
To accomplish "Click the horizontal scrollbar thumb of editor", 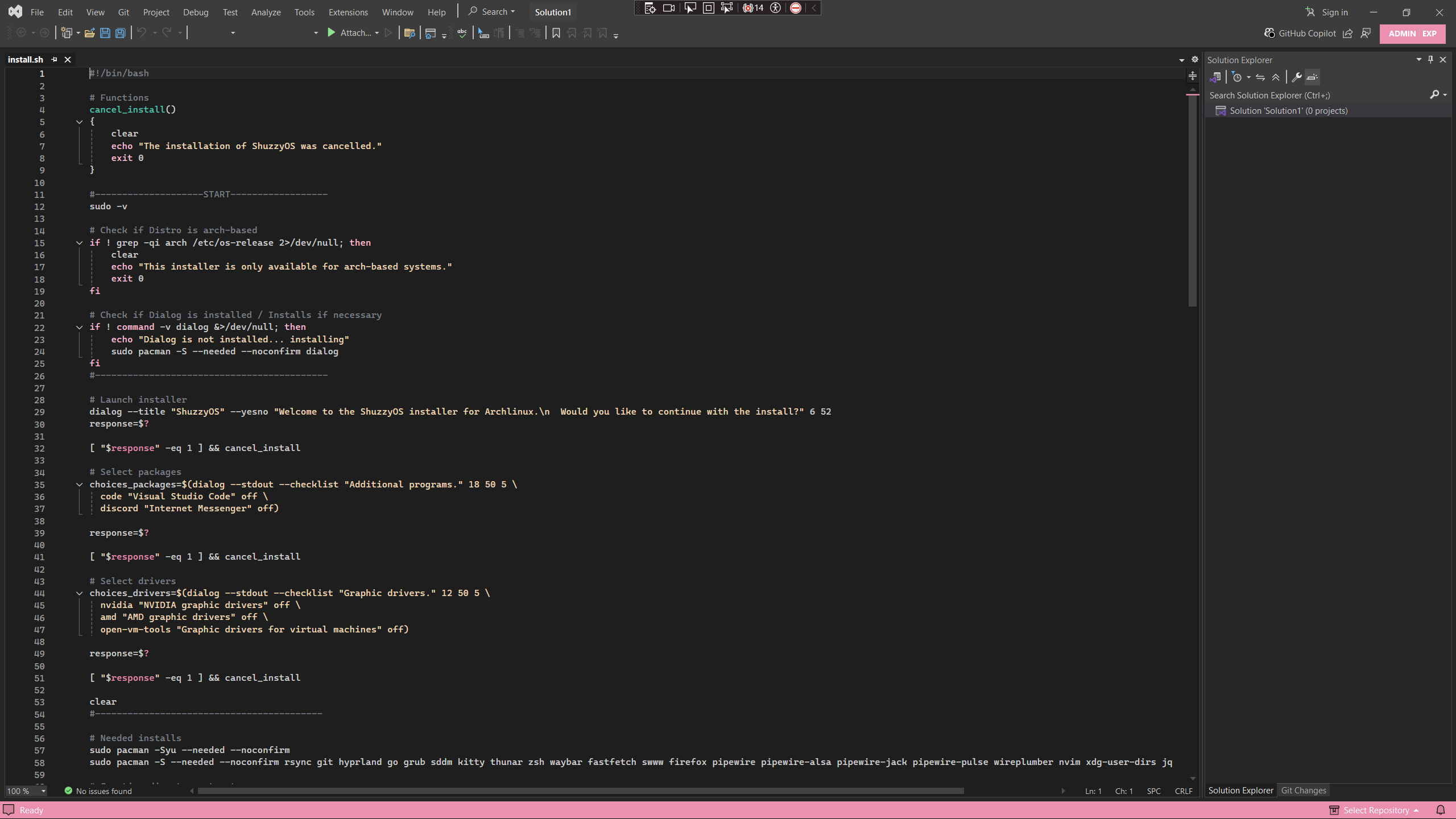I will (x=580, y=791).
